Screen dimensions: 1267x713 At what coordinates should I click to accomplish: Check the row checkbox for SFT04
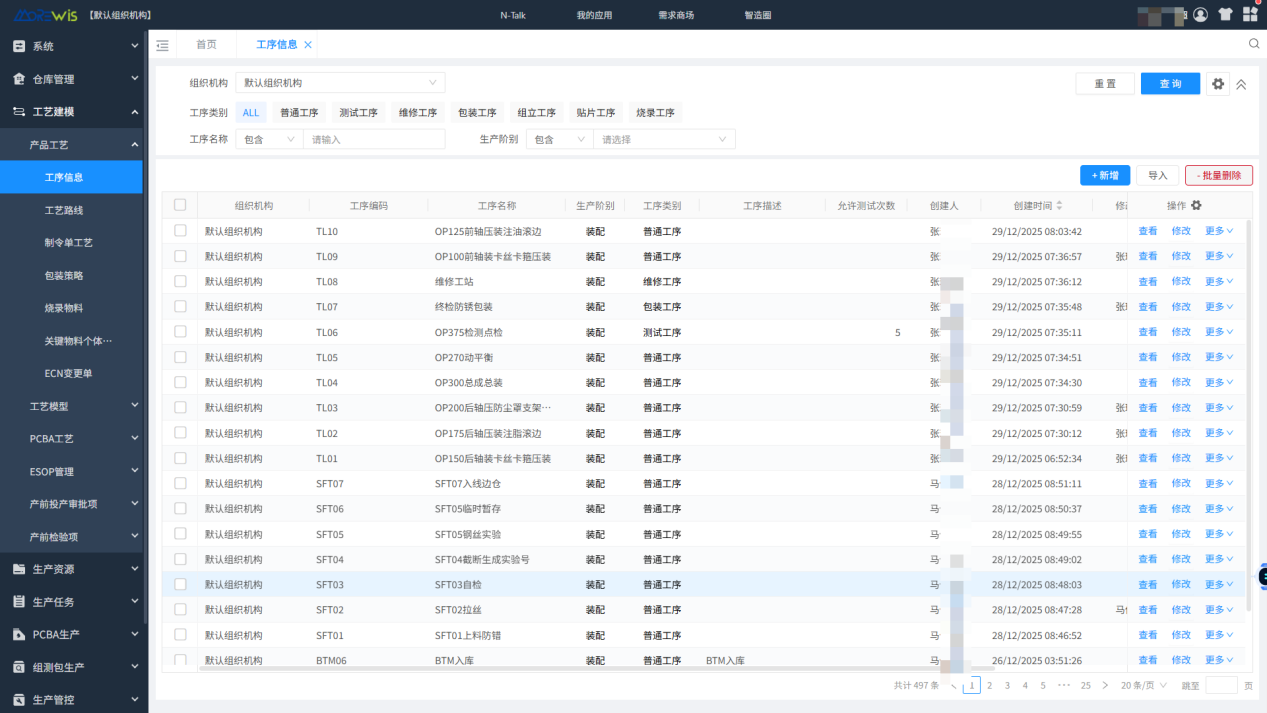coord(180,559)
